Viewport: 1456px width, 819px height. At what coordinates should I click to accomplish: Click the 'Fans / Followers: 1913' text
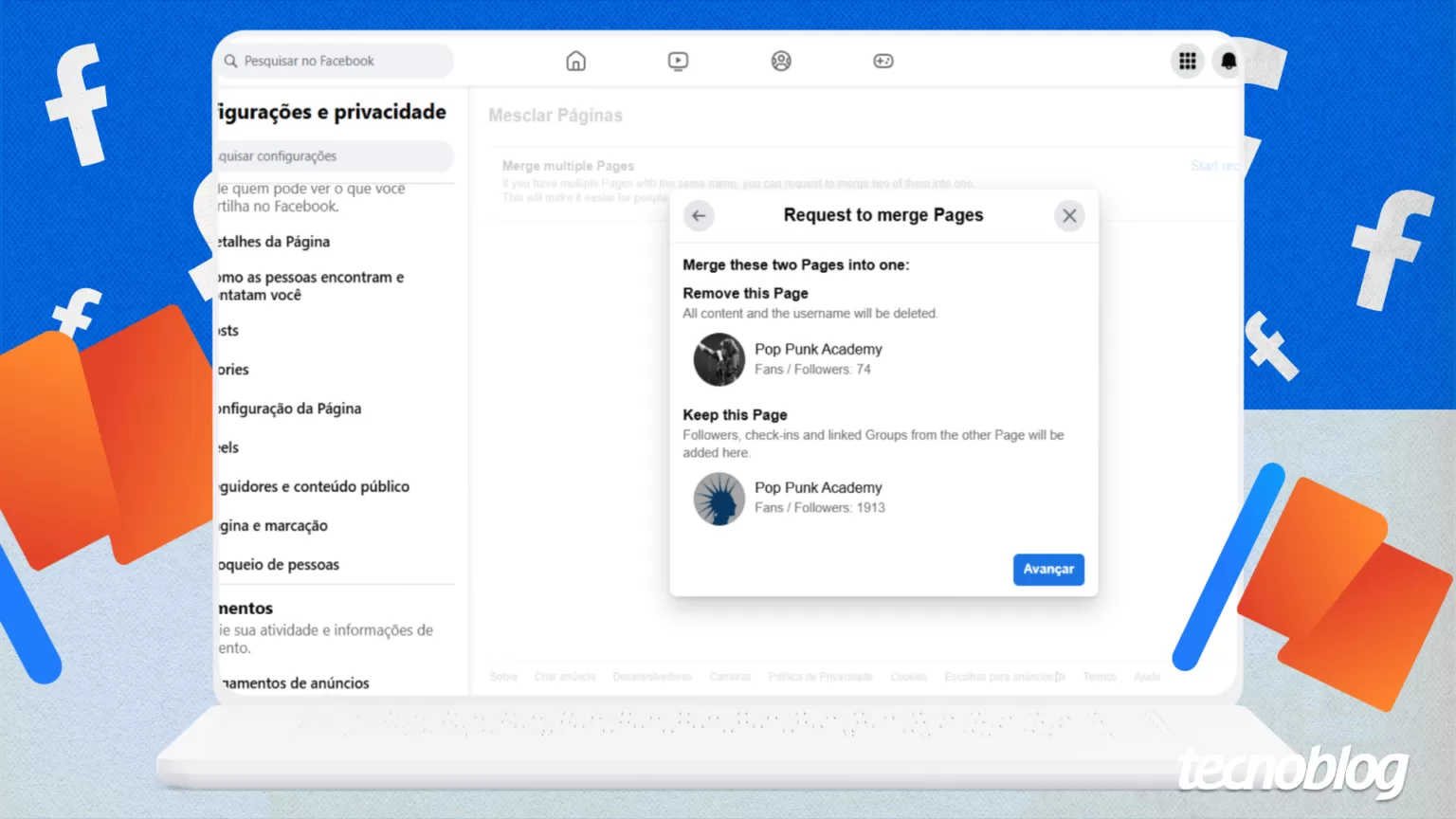[x=820, y=508]
